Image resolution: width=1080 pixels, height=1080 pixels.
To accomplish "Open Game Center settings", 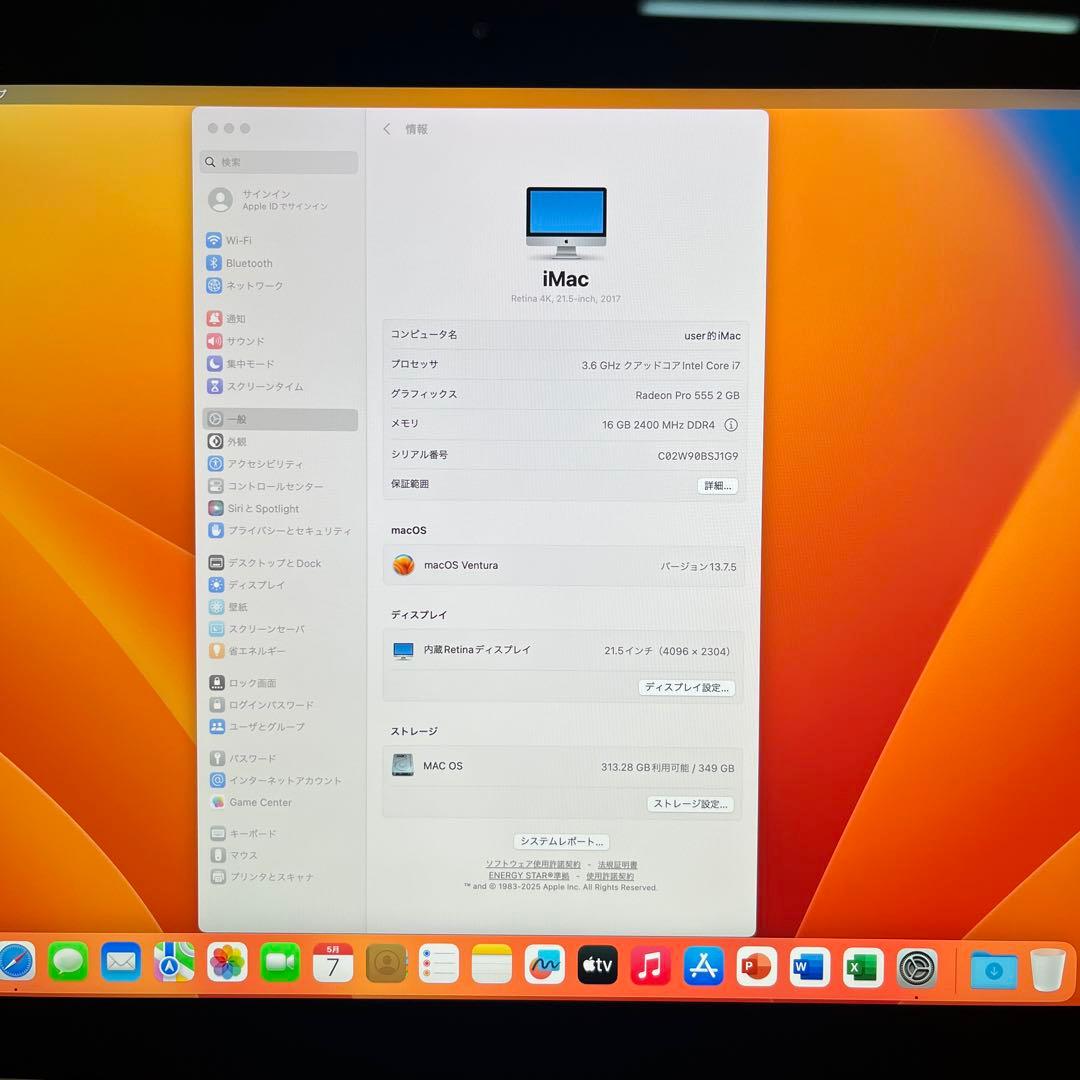I will 259,802.
